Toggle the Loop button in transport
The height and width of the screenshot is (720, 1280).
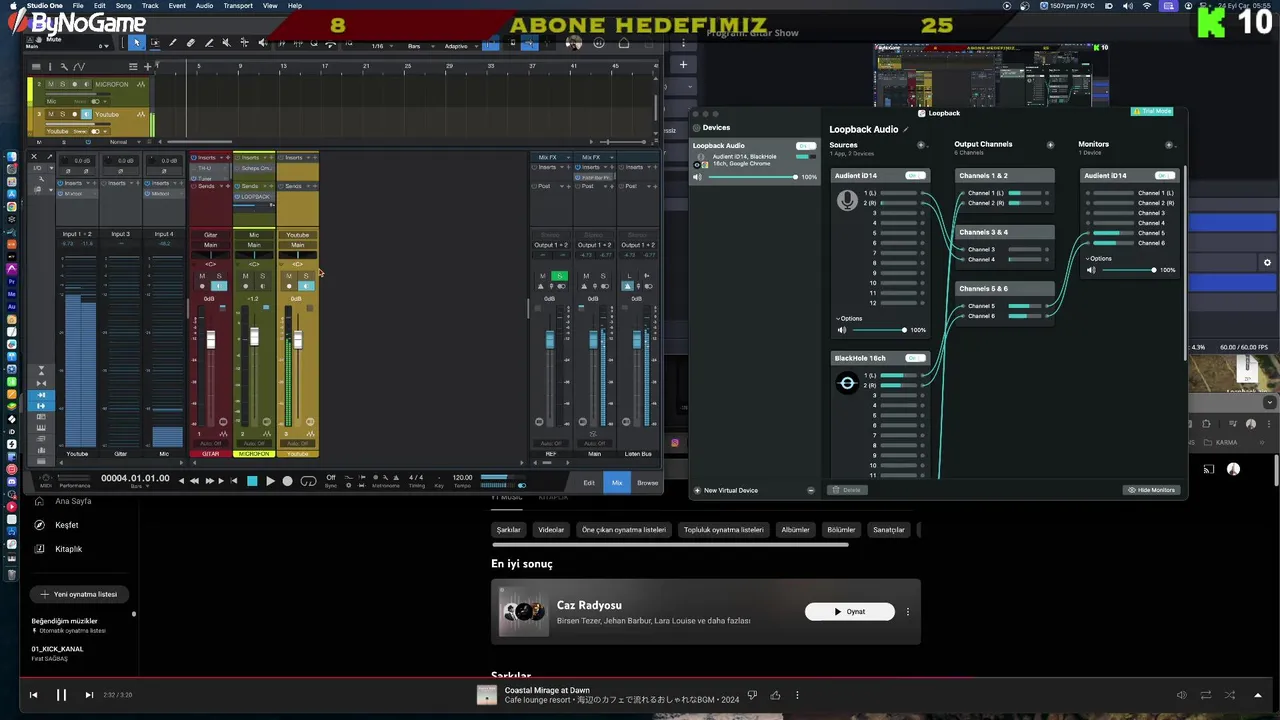(x=308, y=481)
